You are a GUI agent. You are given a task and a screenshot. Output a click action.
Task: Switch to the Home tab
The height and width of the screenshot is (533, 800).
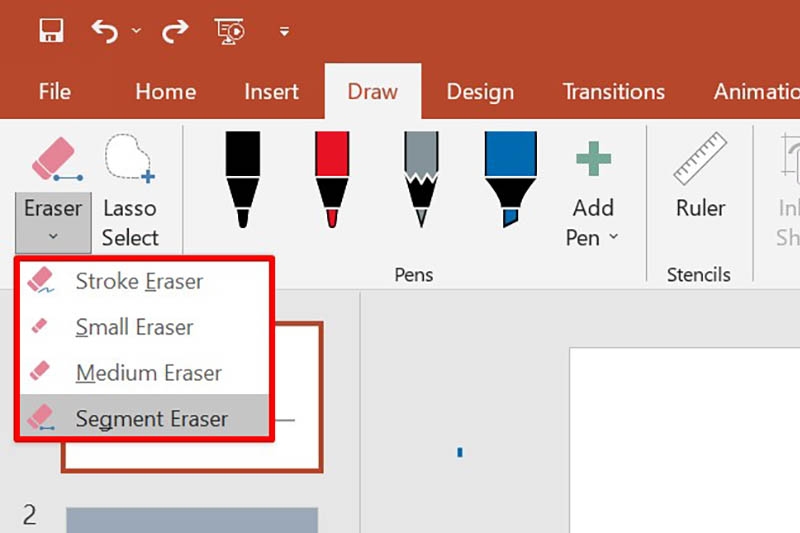coord(165,92)
